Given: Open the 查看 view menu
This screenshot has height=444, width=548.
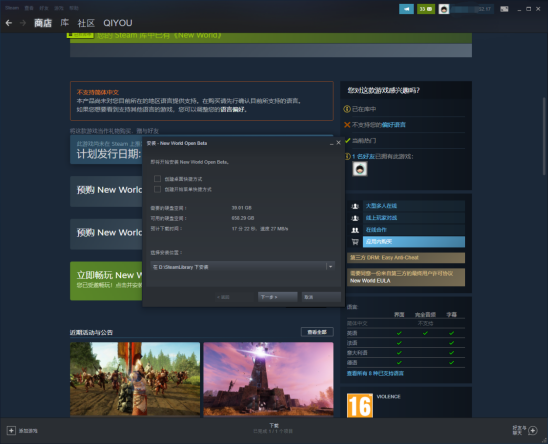Looking at the screenshot, I should point(29,8).
